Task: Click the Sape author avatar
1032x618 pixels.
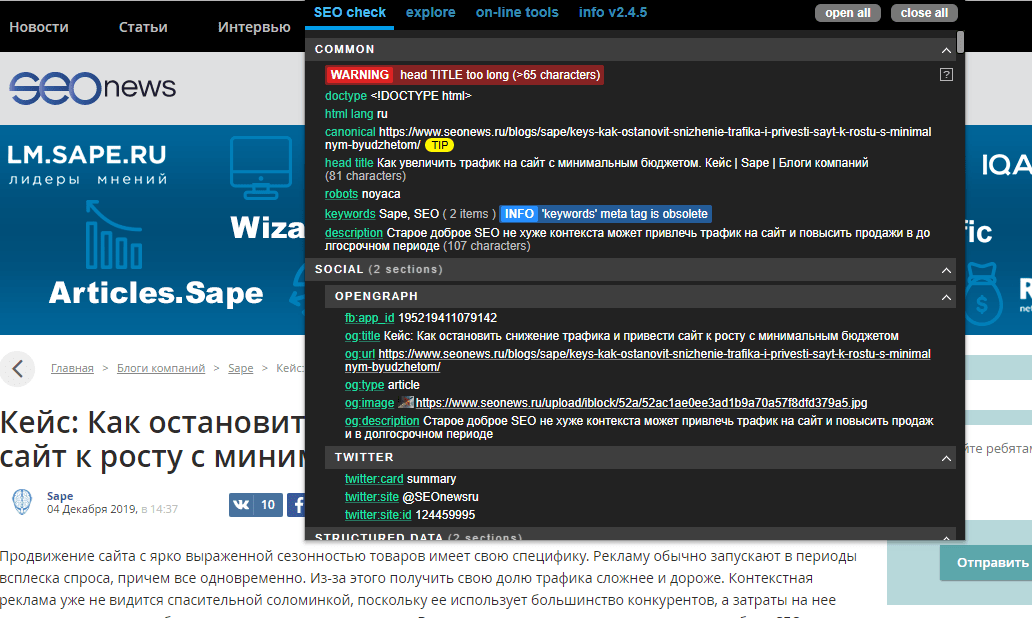Action: coord(22,502)
